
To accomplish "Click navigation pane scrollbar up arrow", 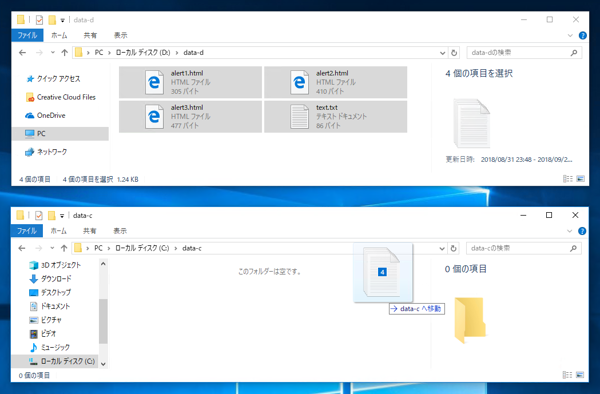I will tap(103, 264).
